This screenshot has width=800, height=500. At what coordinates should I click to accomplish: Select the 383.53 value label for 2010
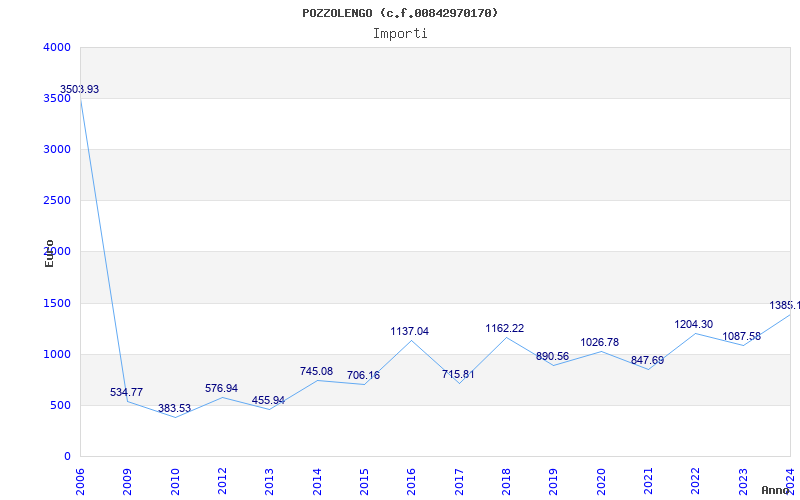point(174,409)
